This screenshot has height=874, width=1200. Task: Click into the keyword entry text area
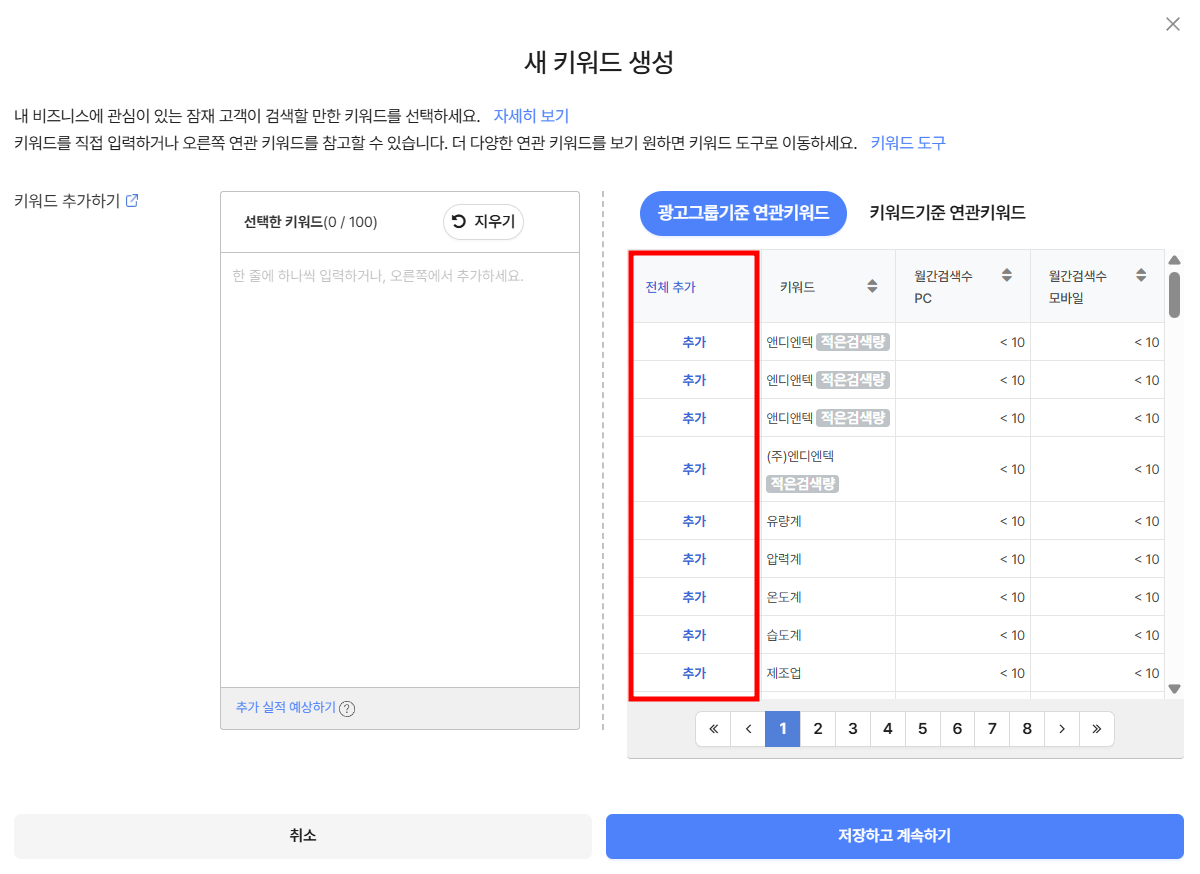[400, 470]
